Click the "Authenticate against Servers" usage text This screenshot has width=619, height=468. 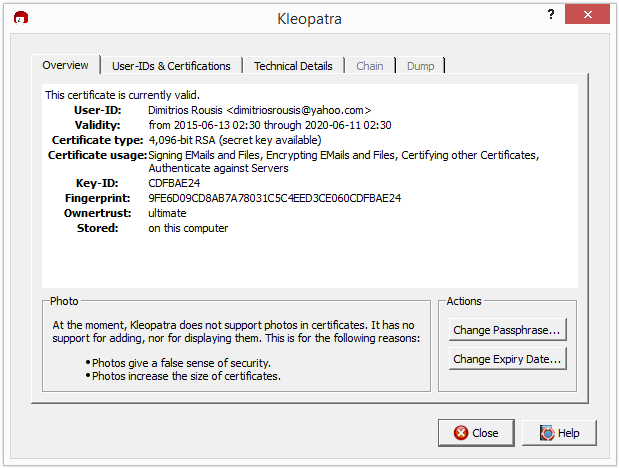pos(218,168)
